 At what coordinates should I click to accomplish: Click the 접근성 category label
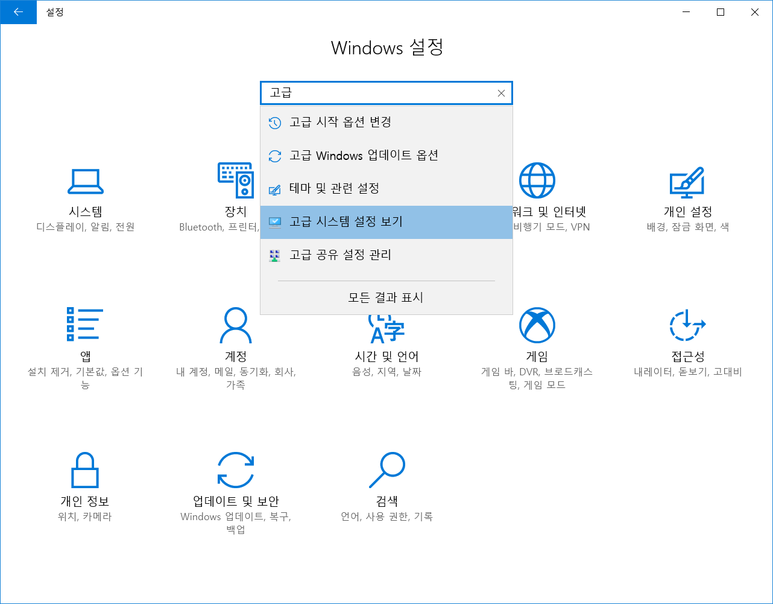(688, 356)
